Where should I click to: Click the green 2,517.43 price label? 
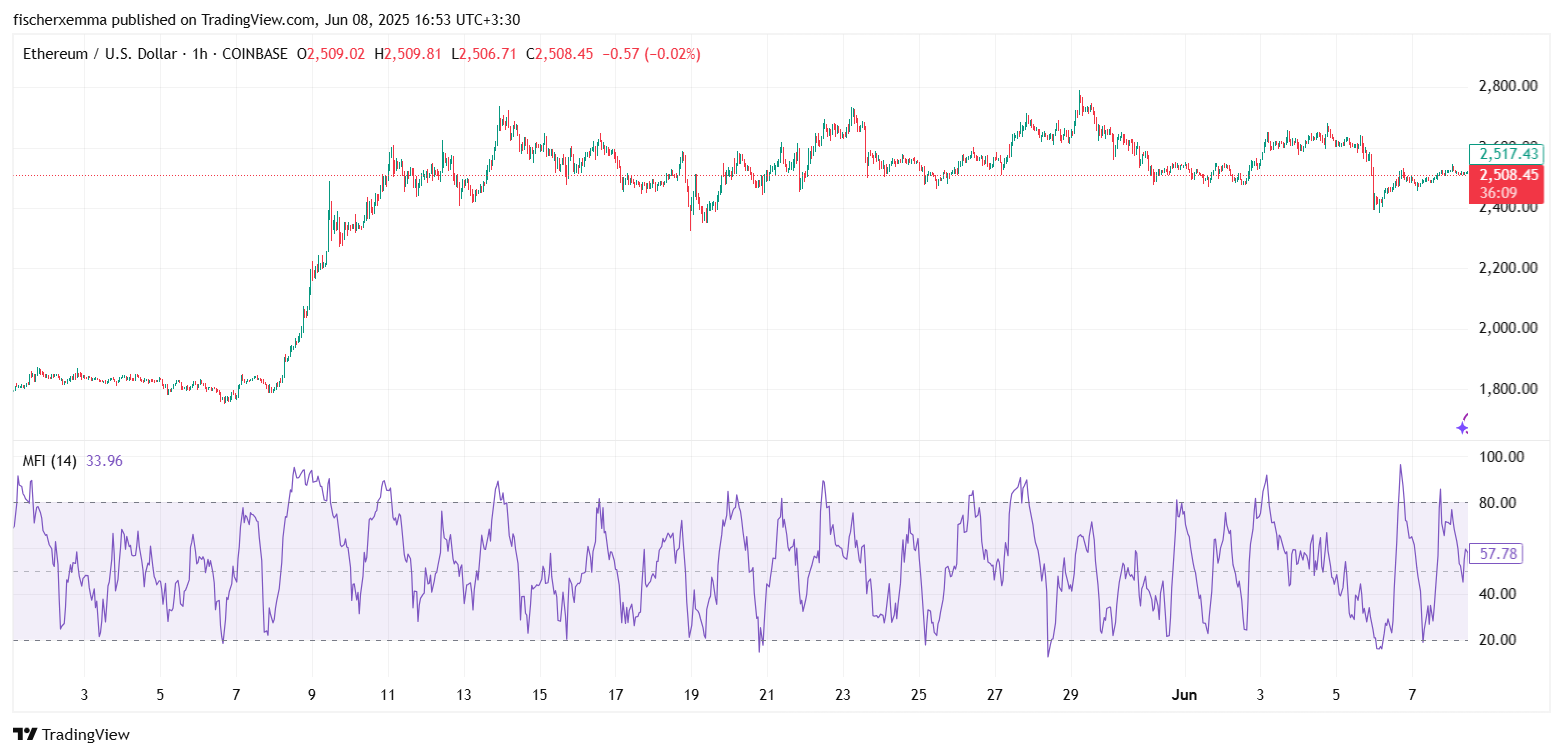click(x=1506, y=154)
